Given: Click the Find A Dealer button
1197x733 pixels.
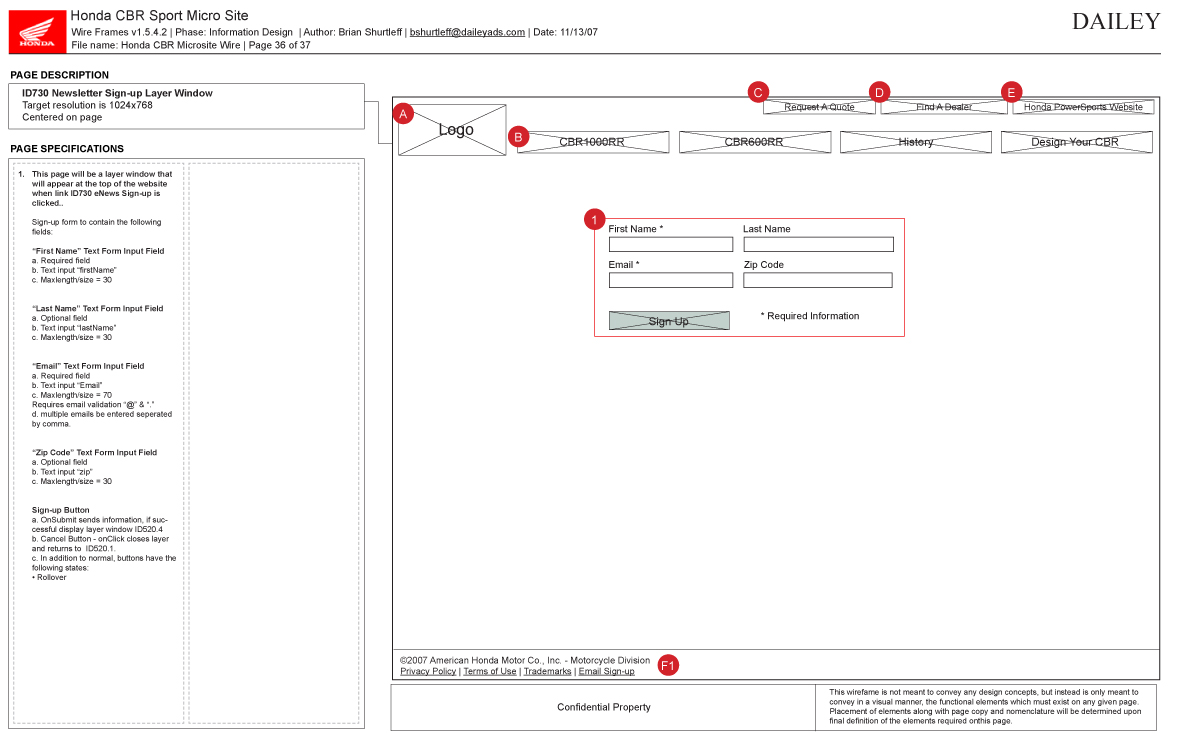Looking at the screenshot, I should 944,107.
